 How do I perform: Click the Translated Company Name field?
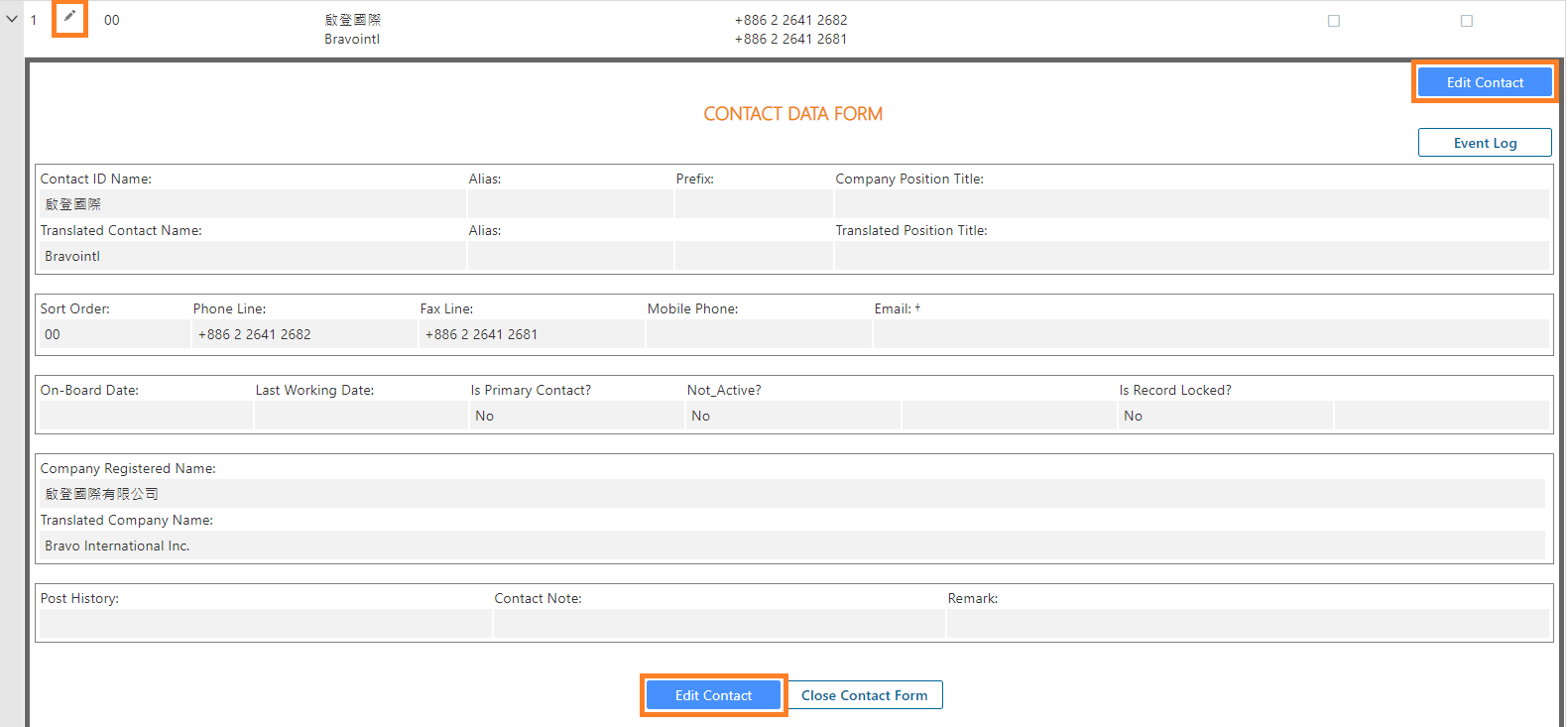click(791, 545)
